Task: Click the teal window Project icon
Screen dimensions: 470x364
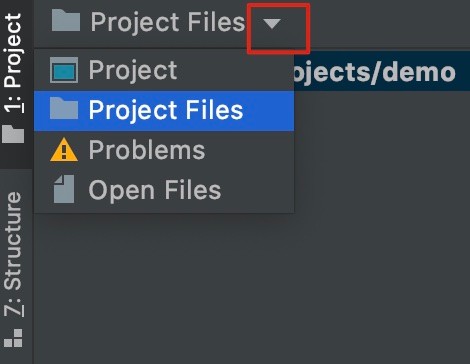Action: (x=64, y=70)
